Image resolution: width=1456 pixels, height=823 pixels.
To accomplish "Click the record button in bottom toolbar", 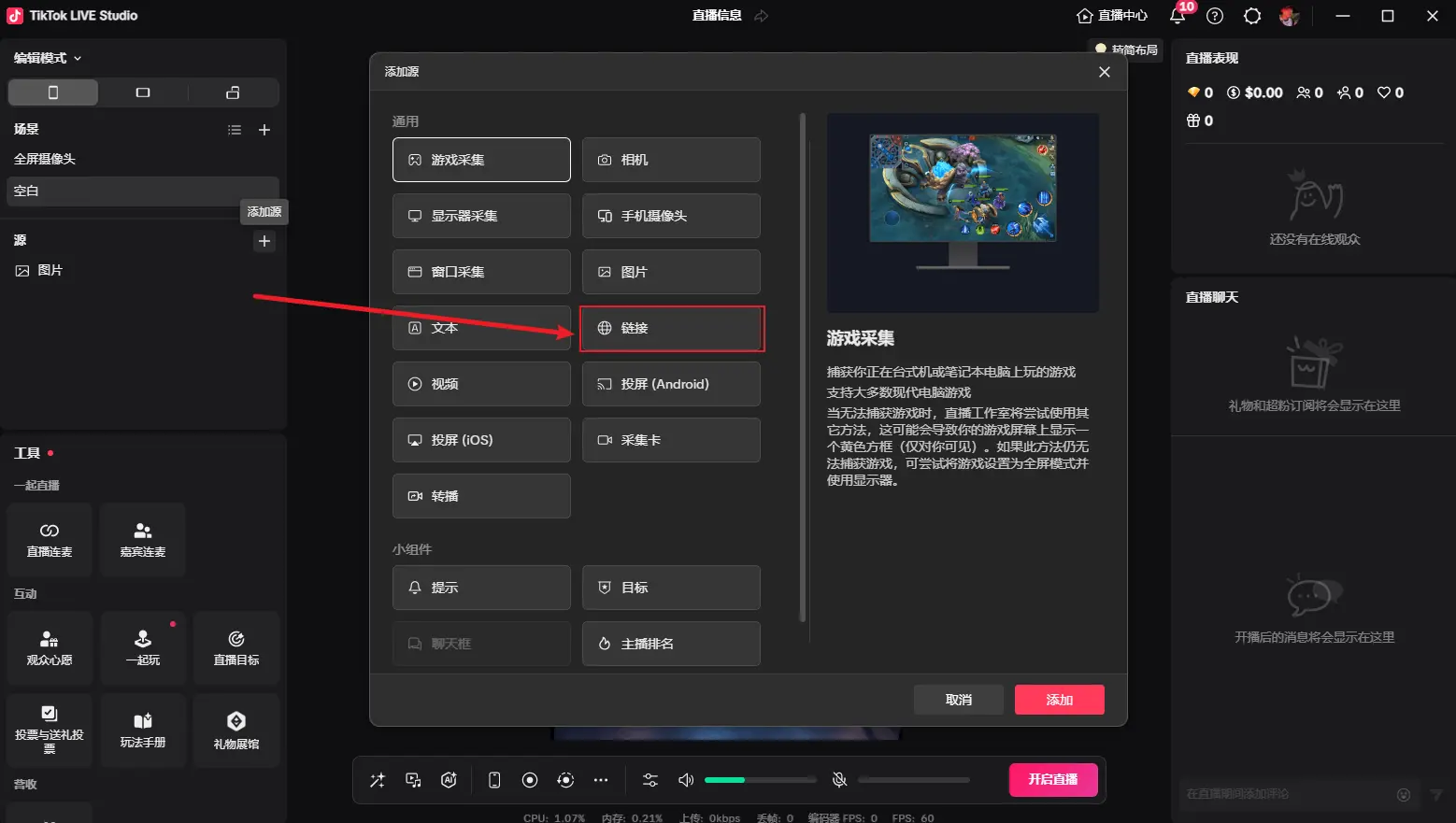I will (530, 780).
